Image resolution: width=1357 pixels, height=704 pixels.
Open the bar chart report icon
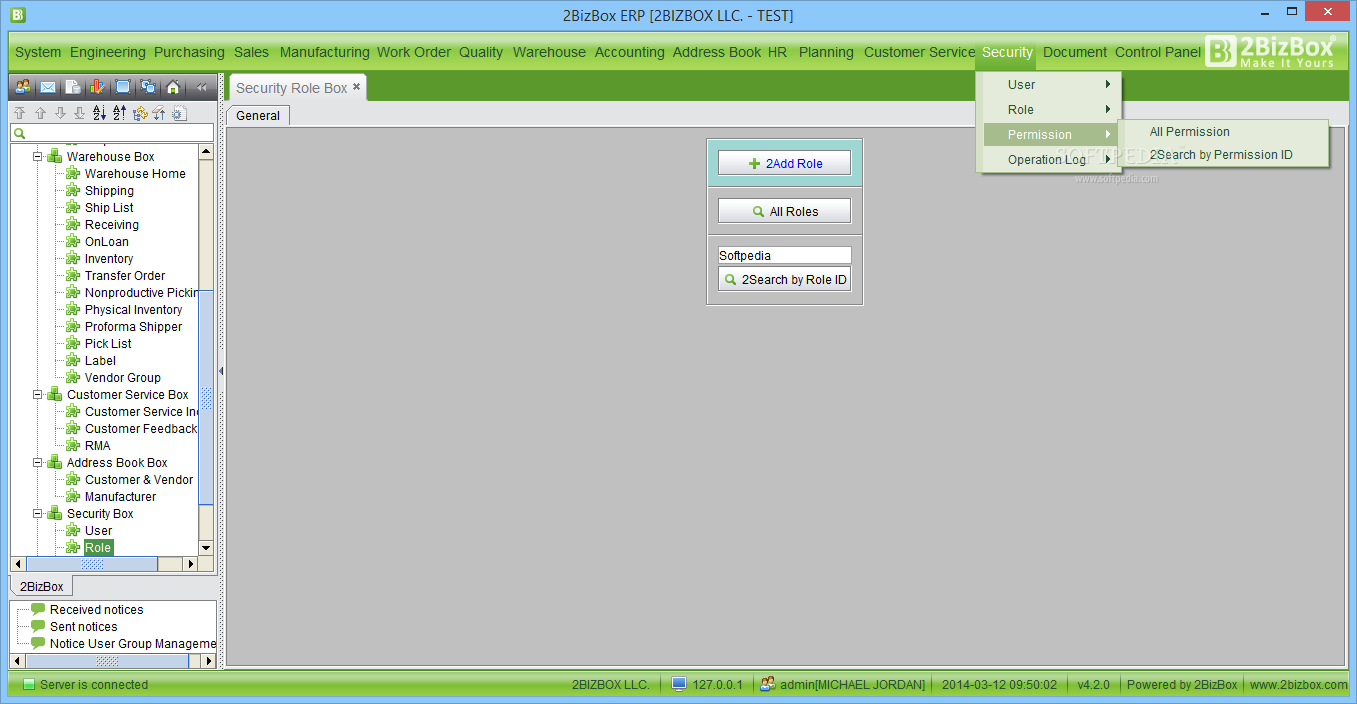(97, 87)
